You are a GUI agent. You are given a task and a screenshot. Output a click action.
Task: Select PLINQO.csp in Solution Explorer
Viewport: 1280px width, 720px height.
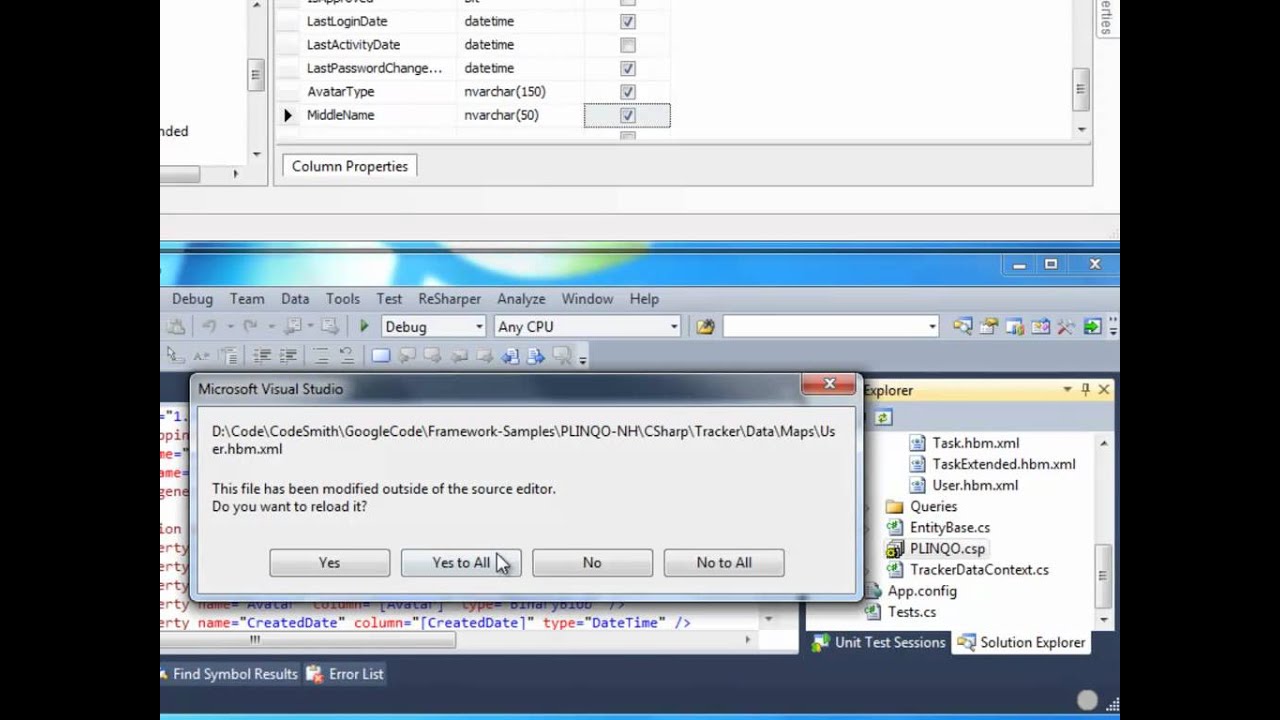(947, 549)
